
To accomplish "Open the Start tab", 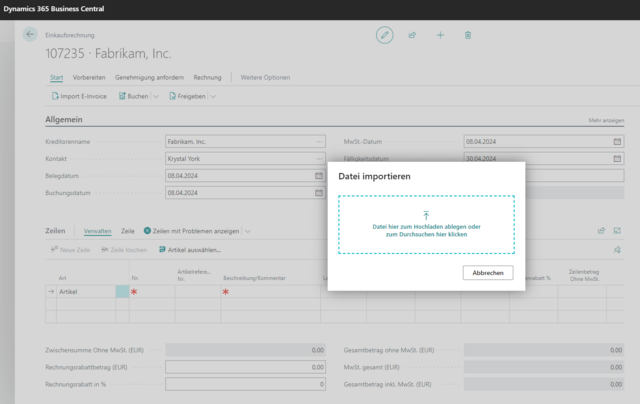I will click(56, 77).
